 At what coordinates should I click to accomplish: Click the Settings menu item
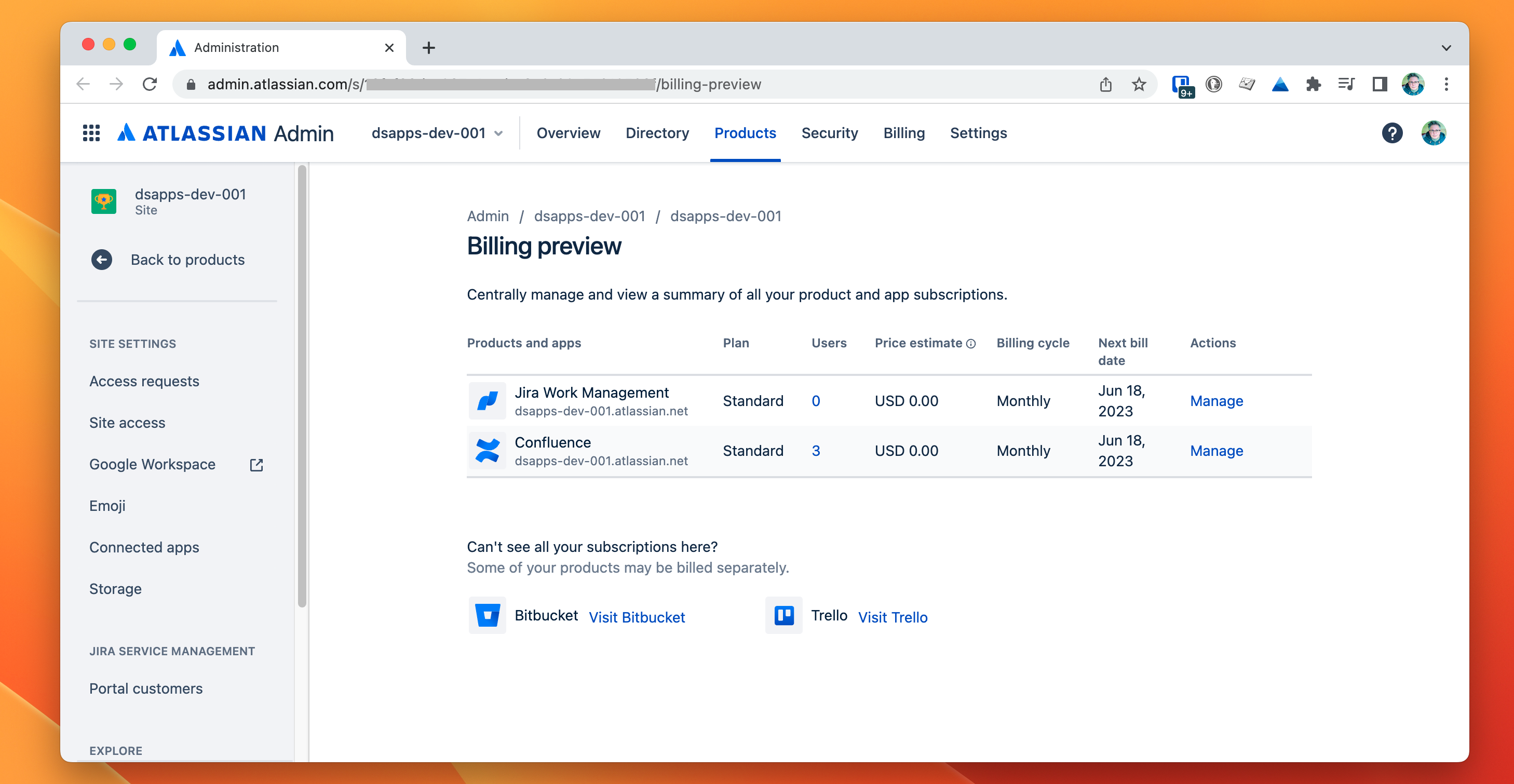(978, 133)
